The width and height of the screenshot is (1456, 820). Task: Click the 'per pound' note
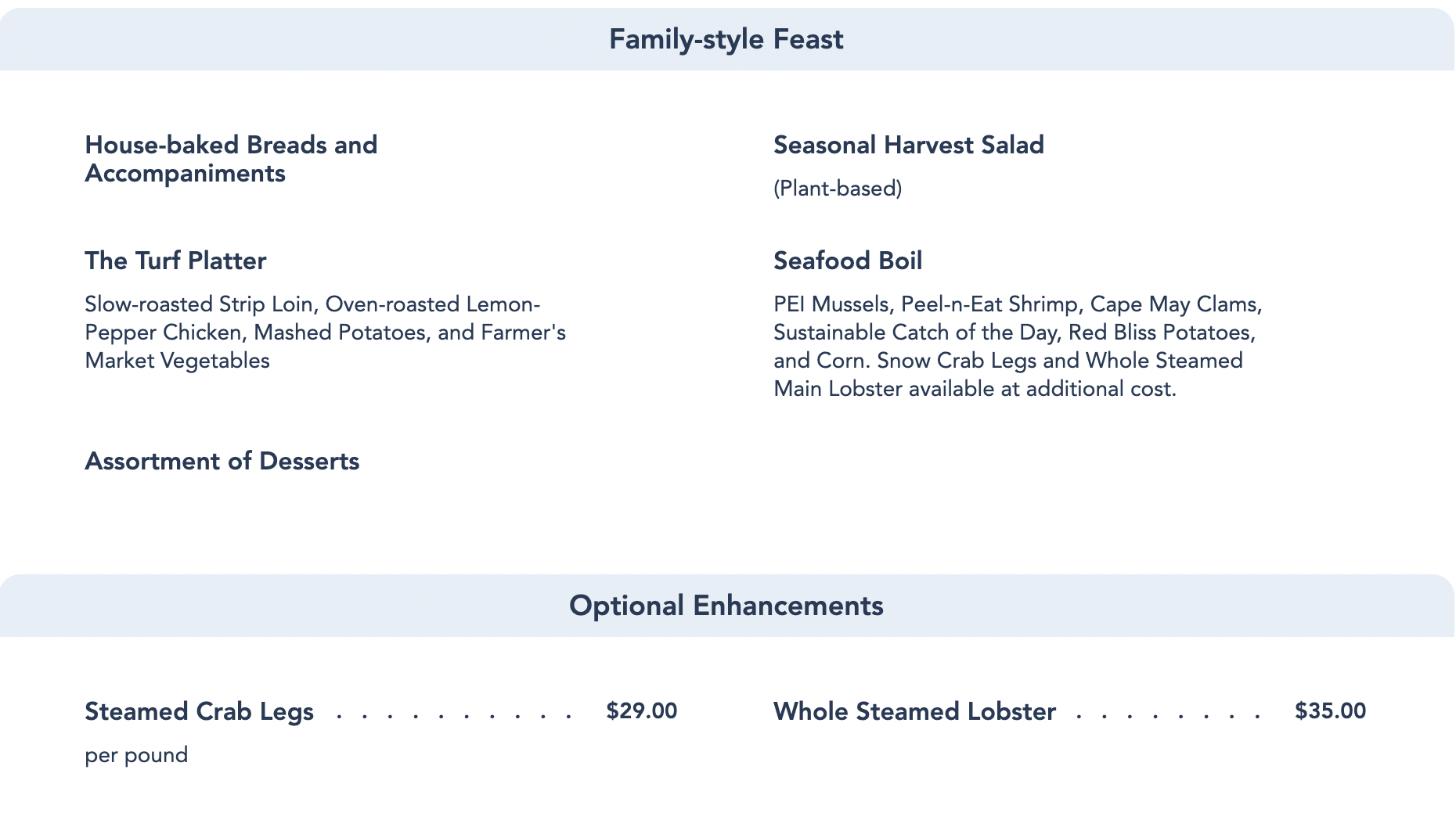point(136,755)
